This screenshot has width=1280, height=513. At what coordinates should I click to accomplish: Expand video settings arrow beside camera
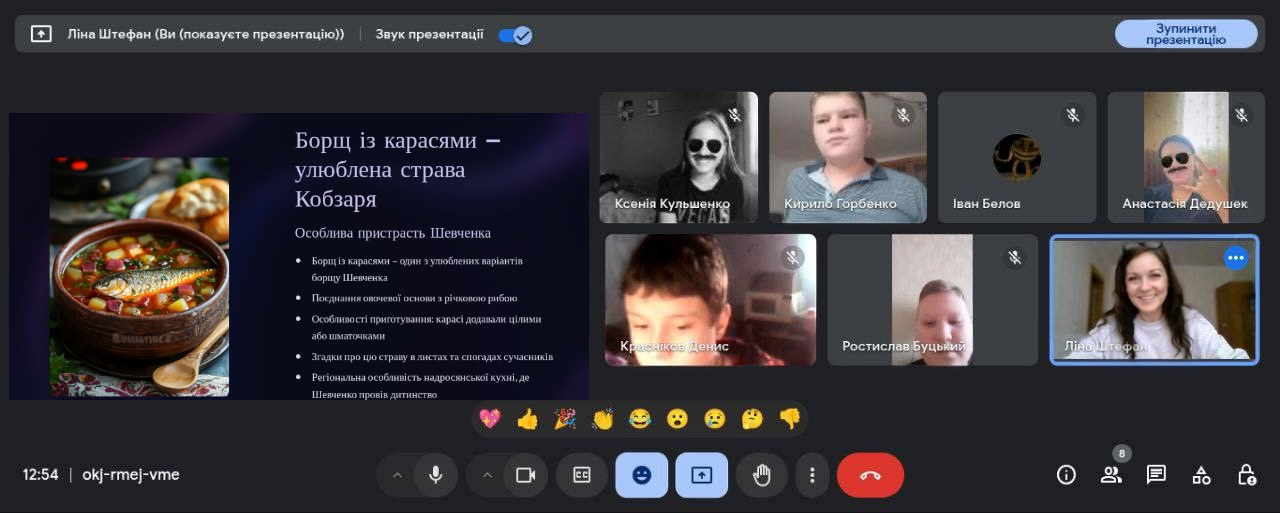coord(487,475)
